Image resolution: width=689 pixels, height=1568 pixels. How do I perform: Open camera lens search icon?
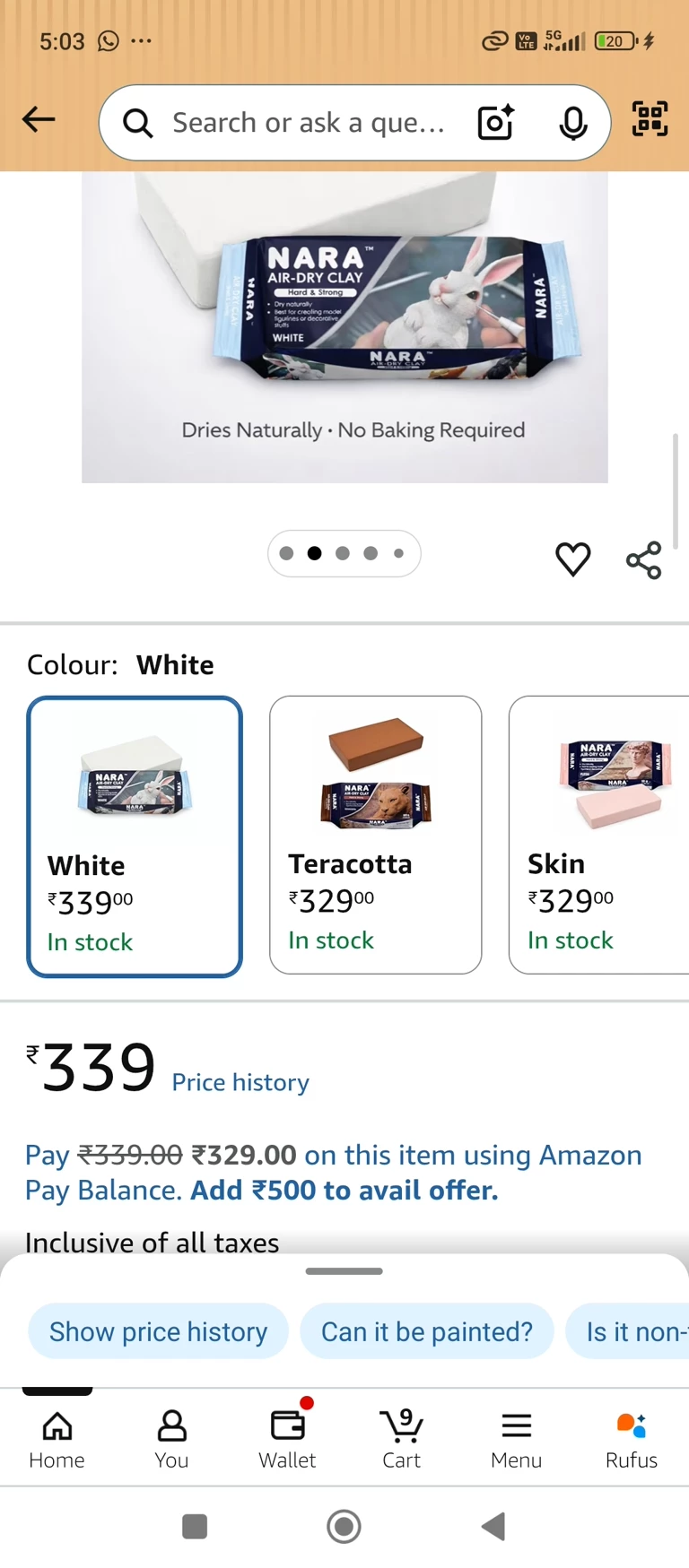(496, 122)
